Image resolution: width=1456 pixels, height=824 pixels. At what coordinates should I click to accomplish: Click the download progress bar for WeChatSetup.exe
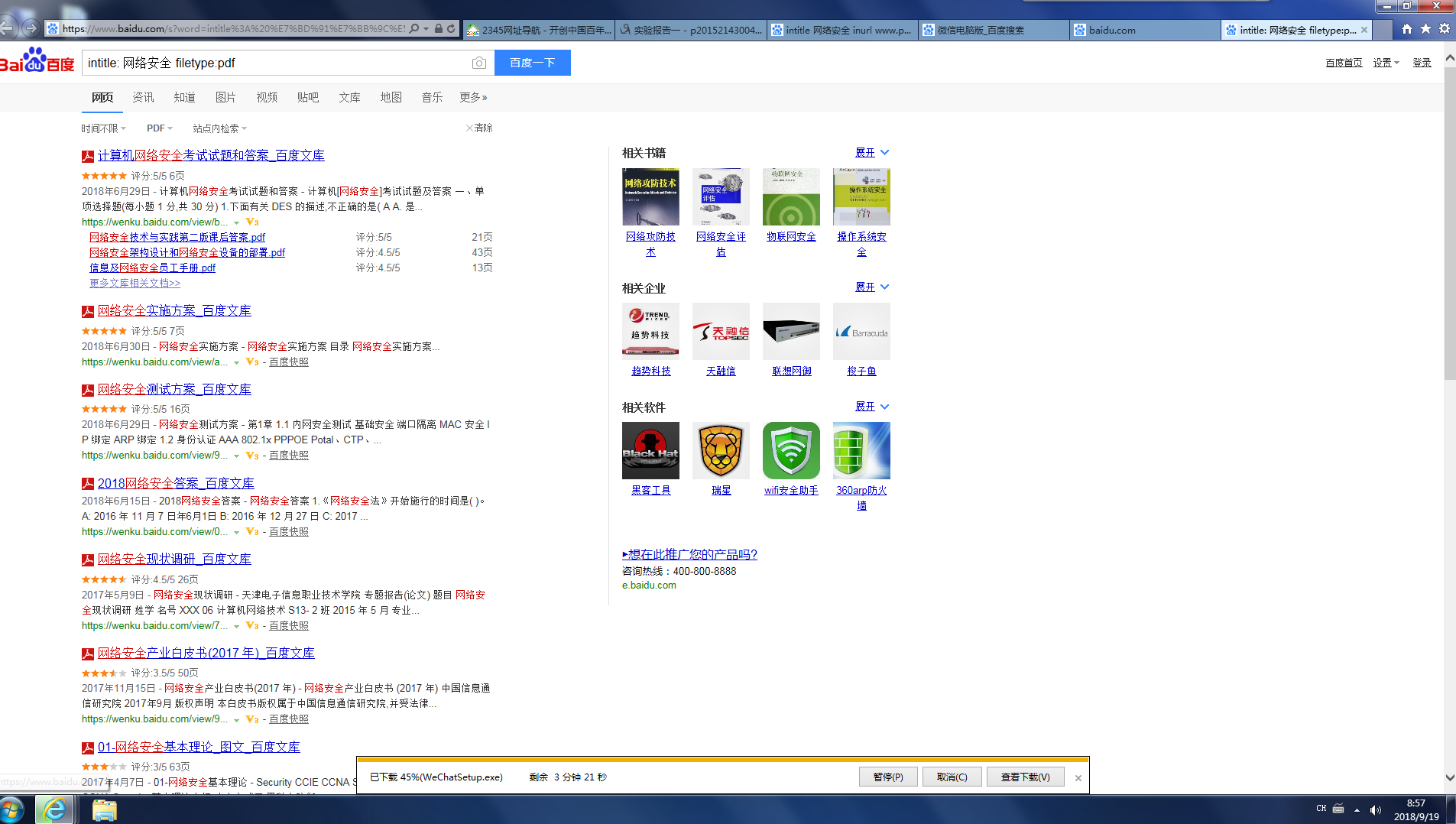(722, 760)
